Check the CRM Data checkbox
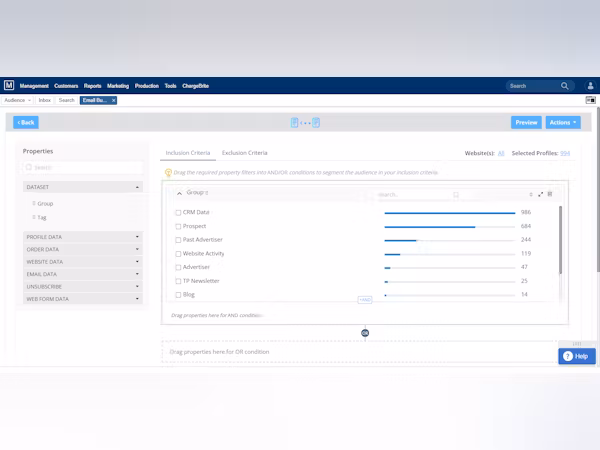 (x=178, y=212)
